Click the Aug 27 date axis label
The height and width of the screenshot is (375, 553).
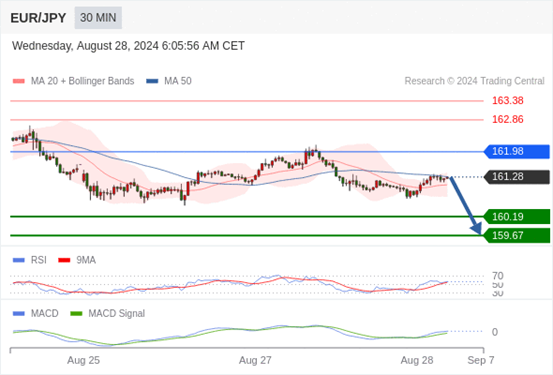[x=255, y=360]
